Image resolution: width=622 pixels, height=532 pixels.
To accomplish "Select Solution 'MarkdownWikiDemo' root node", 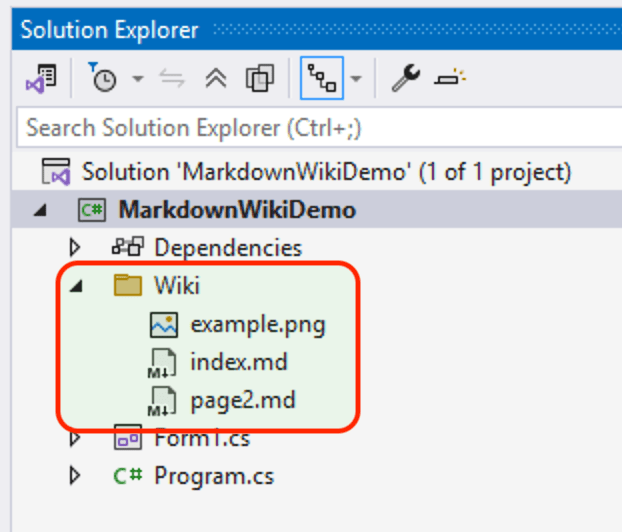I will coord(325,172).
